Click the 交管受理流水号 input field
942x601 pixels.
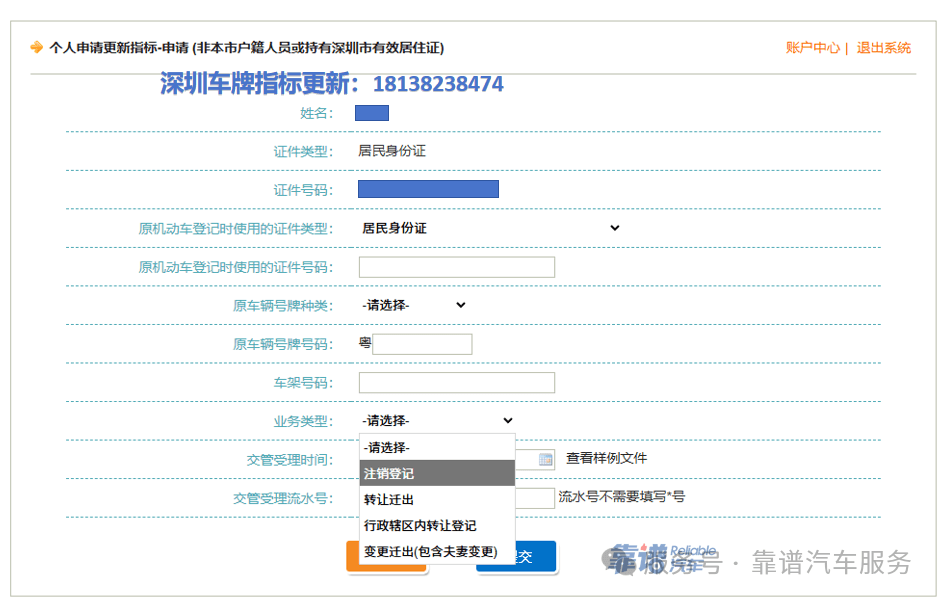535,498
